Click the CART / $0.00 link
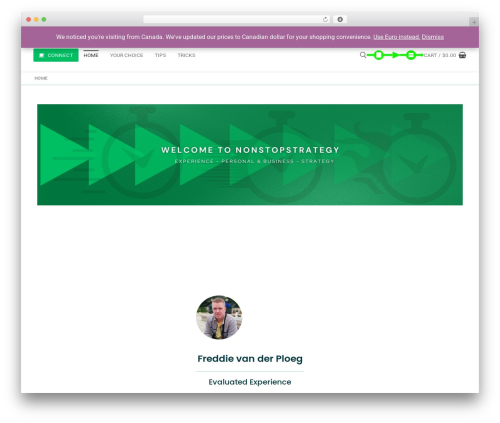The width and height of the screenshot is (500, 423). pyautogui.click(x=440, y=55)
